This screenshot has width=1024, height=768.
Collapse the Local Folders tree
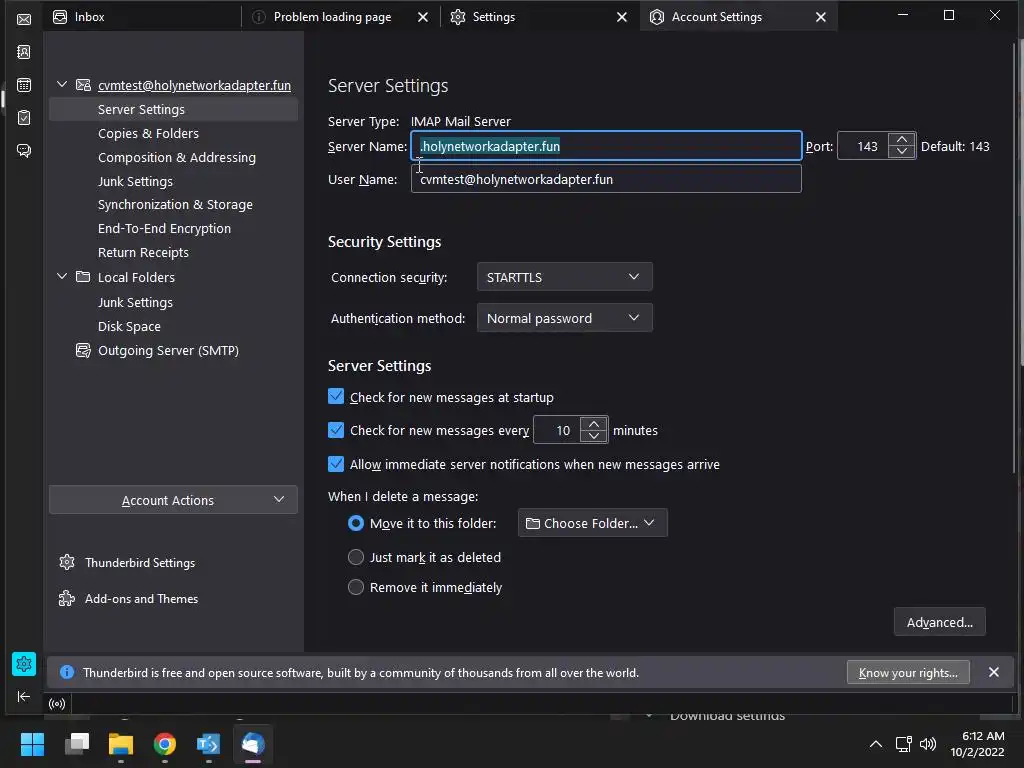pos(62,276)
